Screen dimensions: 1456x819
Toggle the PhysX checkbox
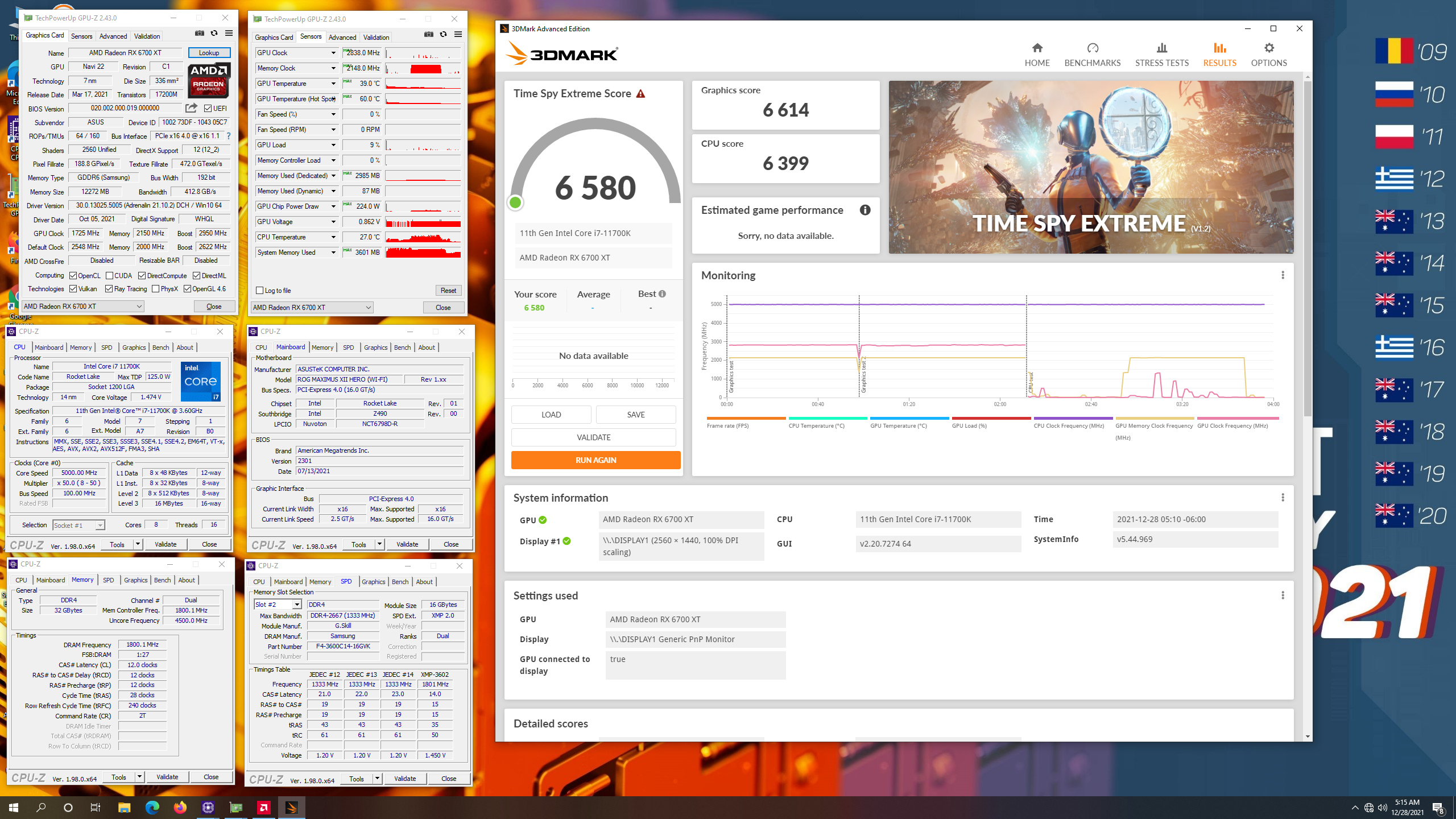pos(155,289)
